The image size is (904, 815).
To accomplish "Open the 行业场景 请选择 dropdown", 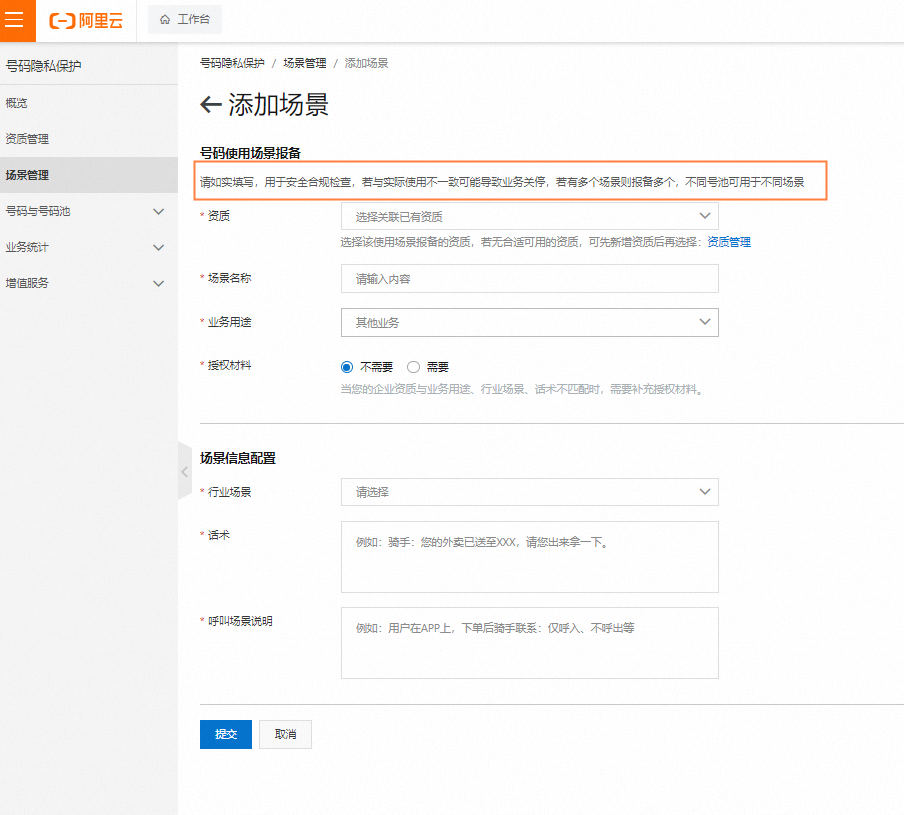I will (x=529, y=492).
